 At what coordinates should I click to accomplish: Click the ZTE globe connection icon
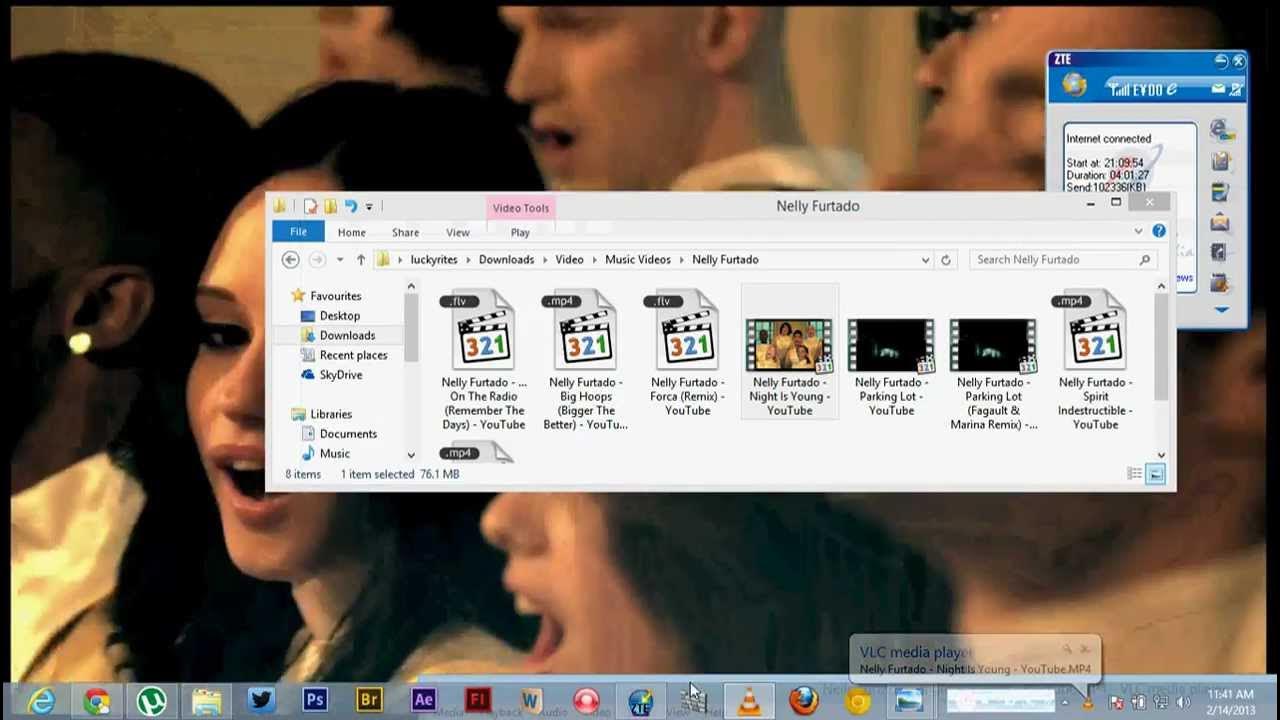(1074, 86)
